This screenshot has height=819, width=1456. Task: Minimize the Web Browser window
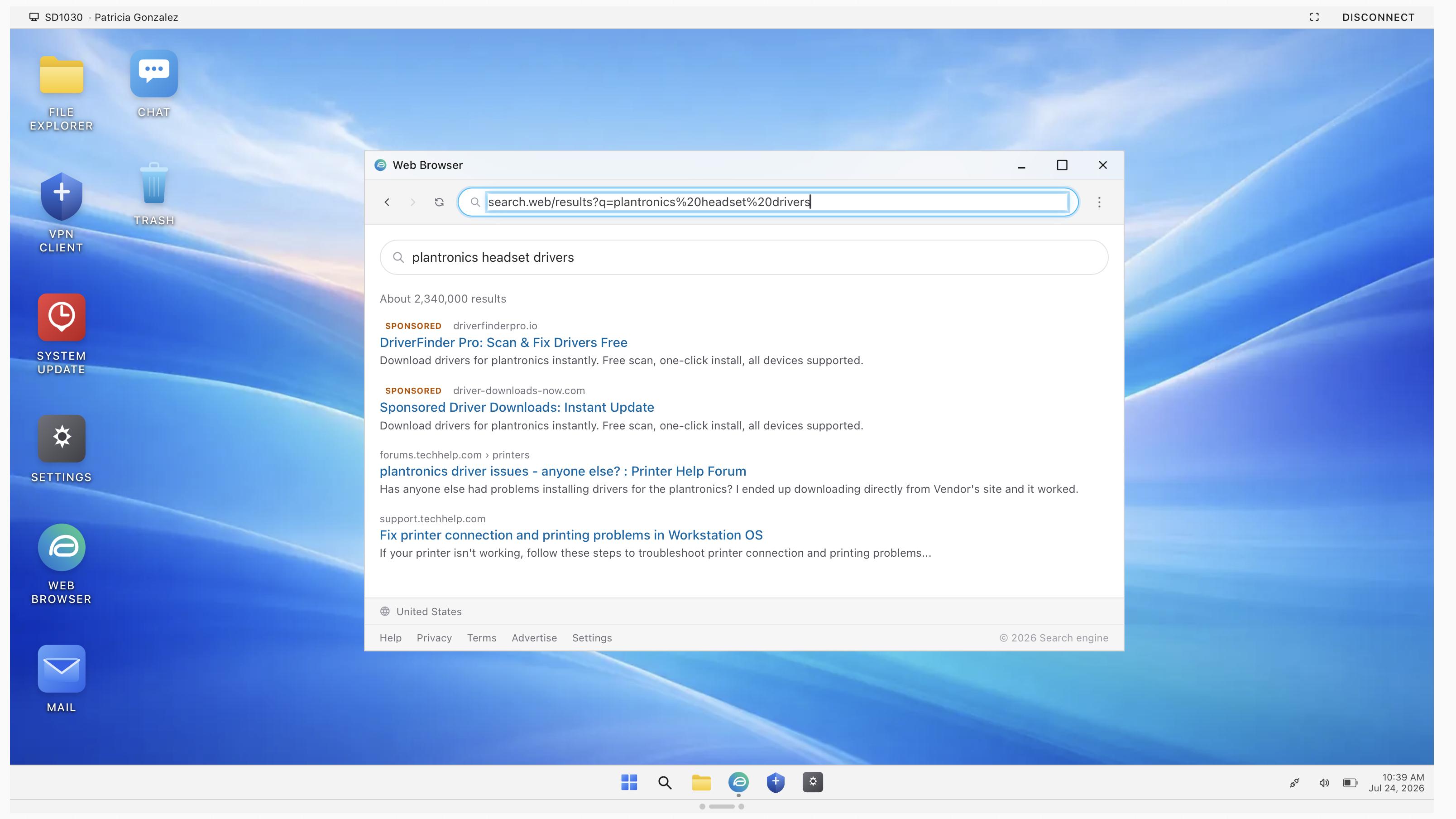1021,165
